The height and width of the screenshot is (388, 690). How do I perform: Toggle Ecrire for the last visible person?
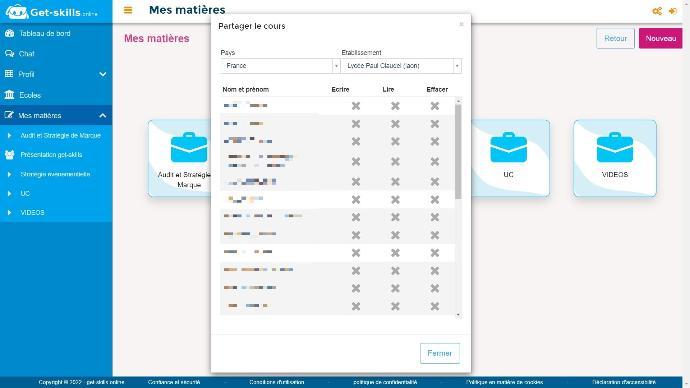pos(356,306)
